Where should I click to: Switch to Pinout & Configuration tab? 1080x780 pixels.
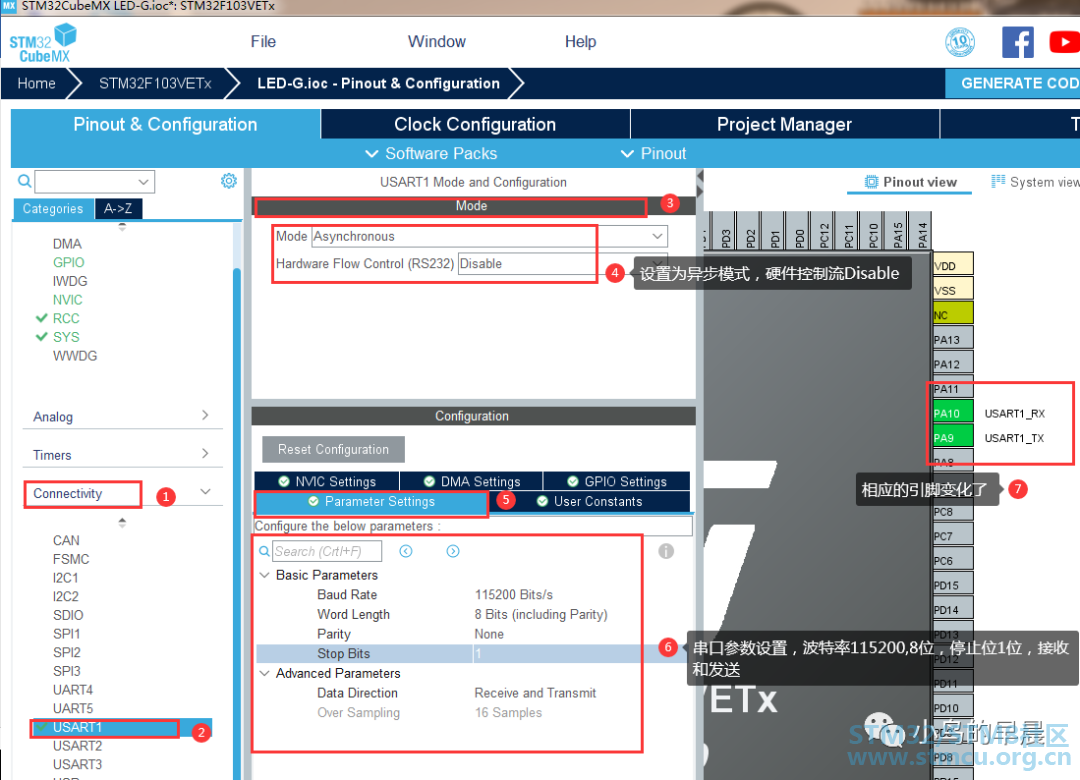coord(165,124)
